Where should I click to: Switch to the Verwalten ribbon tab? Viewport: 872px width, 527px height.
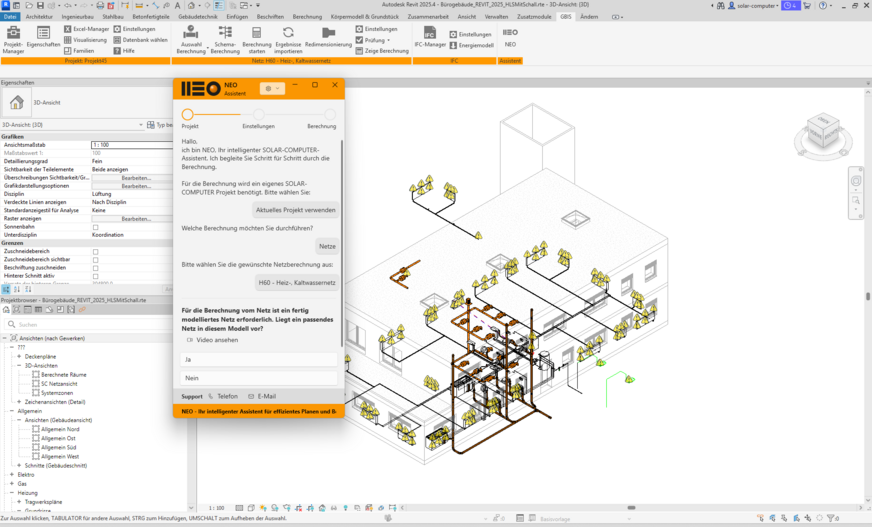[x=496, y=17]
